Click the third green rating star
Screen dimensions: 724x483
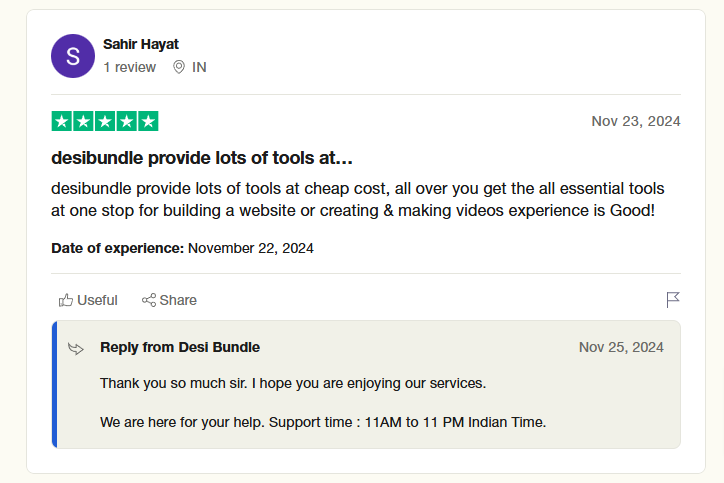pos(105,122)
